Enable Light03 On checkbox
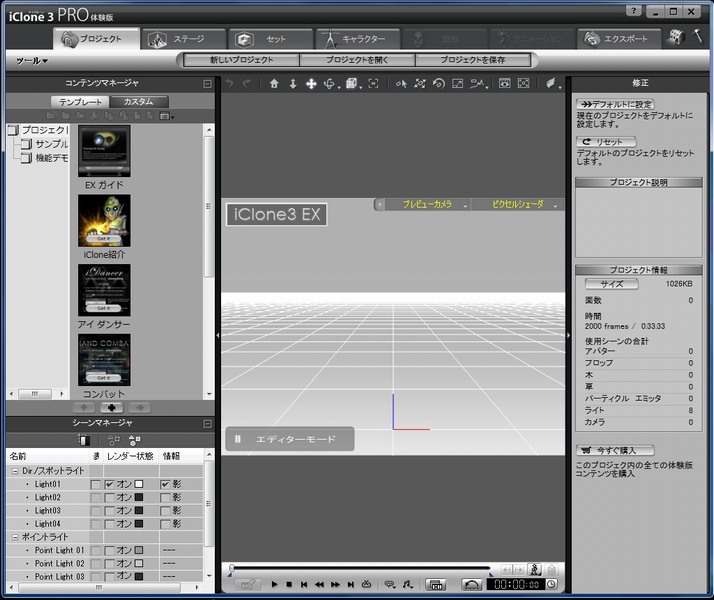This screenshot has width=714, height=600. click(x=110, y=511)
